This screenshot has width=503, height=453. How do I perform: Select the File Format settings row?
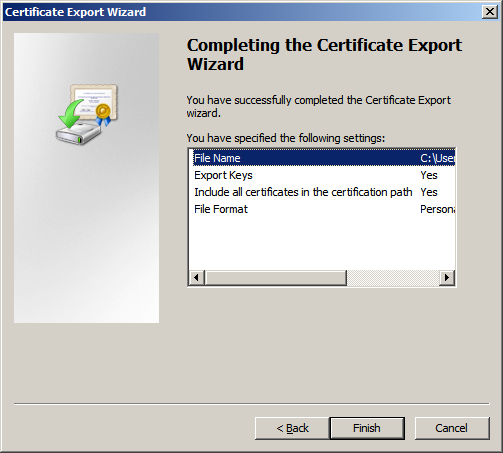(324, 209)
